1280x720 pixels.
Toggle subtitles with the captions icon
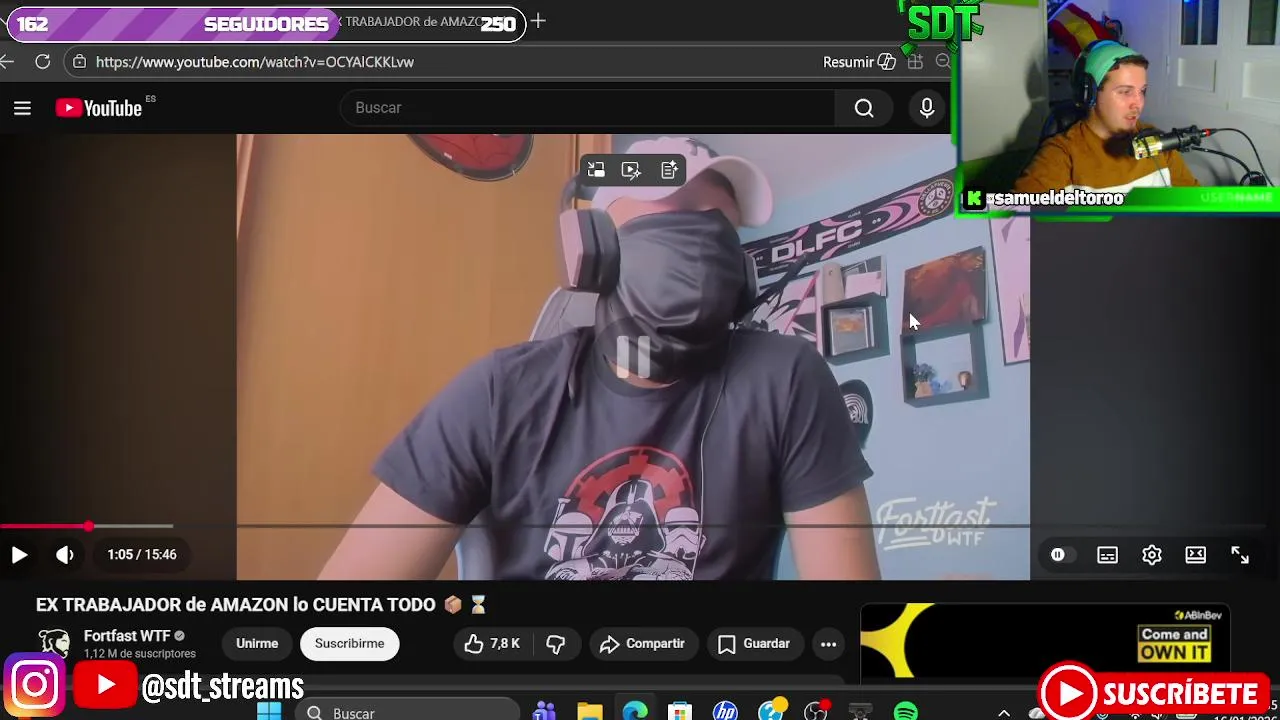tap(1107, 555)
